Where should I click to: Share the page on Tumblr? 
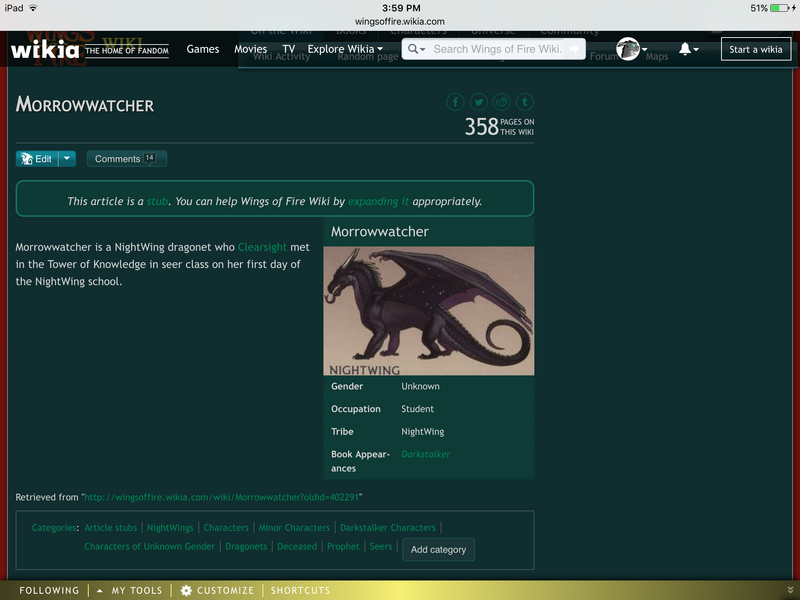coord(524,103)
